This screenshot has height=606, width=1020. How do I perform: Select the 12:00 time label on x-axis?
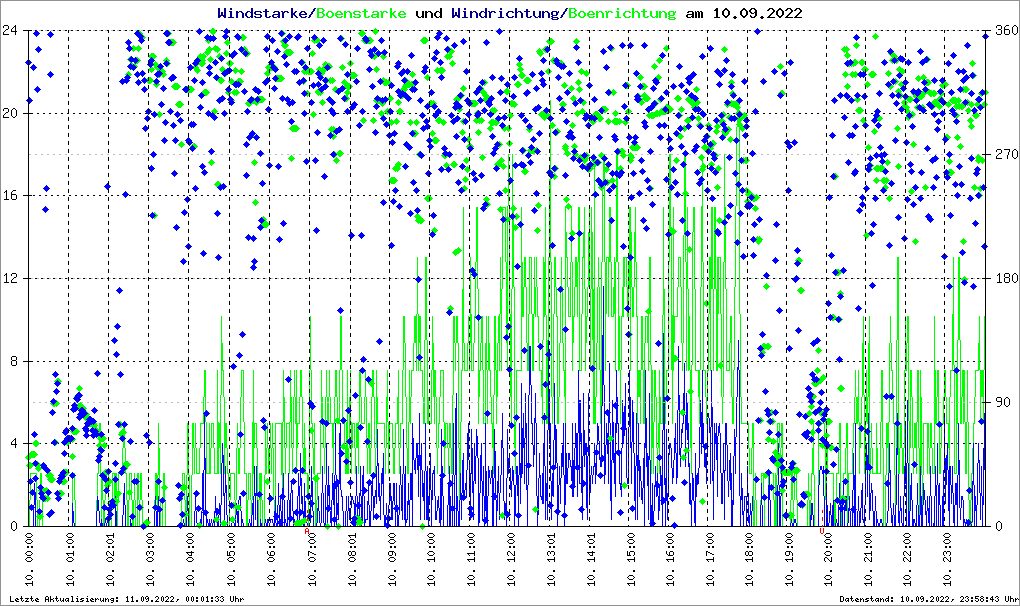click(x=511, y=561)
